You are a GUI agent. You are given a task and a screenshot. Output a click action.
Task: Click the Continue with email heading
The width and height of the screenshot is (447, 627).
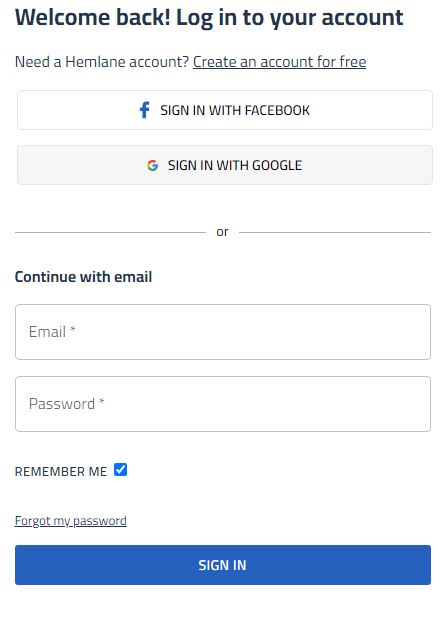[x=84, y=277]
